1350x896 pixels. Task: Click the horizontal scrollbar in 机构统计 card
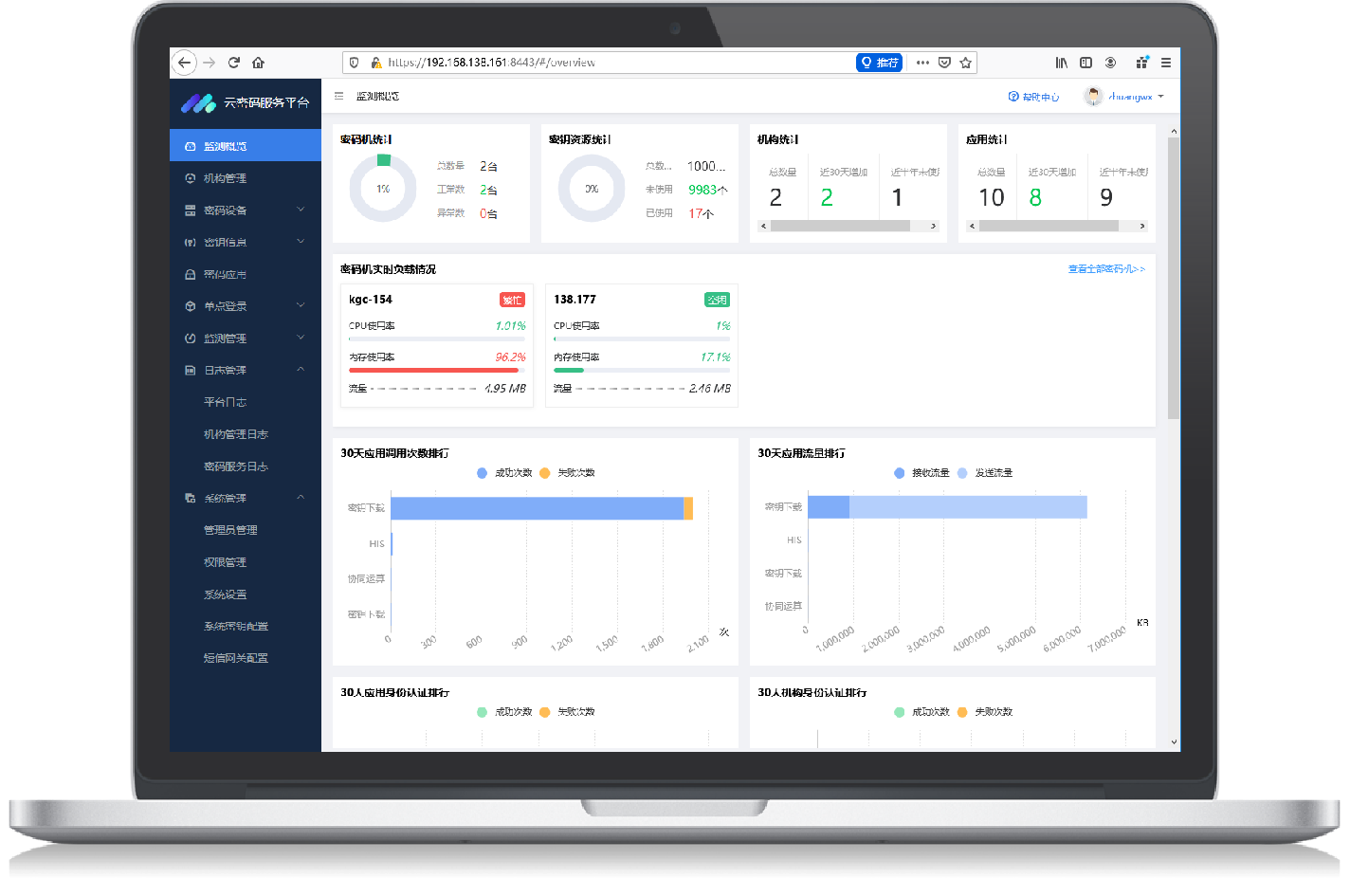coord(839,227)
